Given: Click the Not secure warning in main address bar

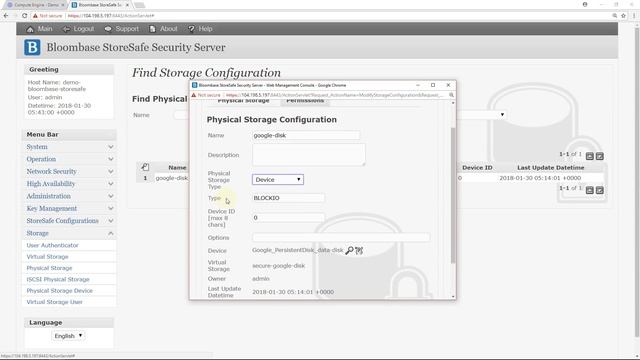Looking at the screenshot, I should point(47,16).
